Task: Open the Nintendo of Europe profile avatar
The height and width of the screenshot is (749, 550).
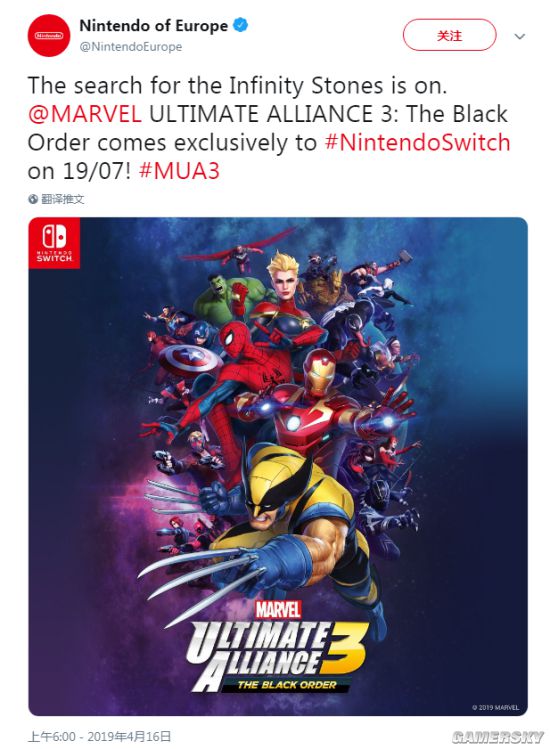Action: point(49,35)
